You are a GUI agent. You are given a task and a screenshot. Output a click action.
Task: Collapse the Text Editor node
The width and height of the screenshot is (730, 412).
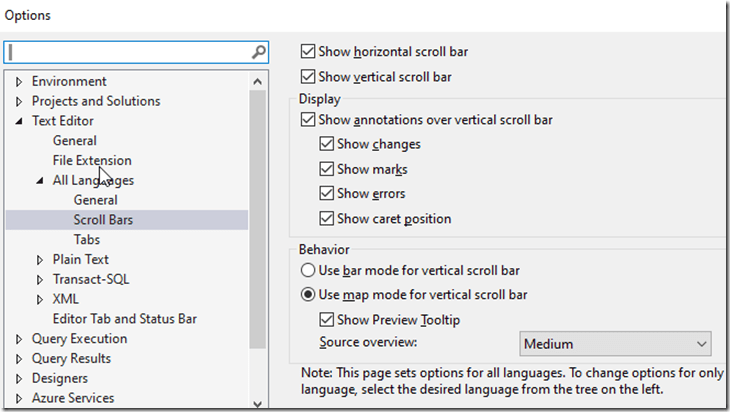19,121
